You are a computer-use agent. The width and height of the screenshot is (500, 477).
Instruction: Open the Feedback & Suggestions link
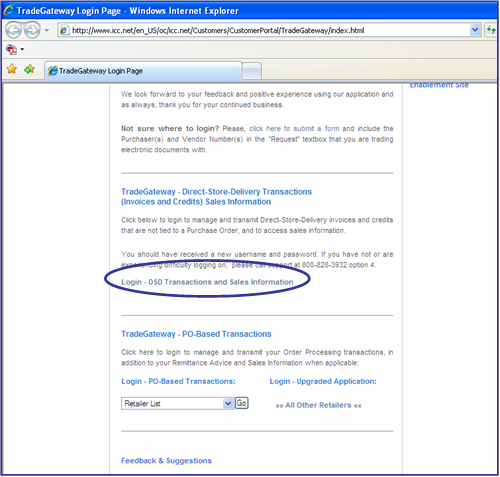coord(166,461)
